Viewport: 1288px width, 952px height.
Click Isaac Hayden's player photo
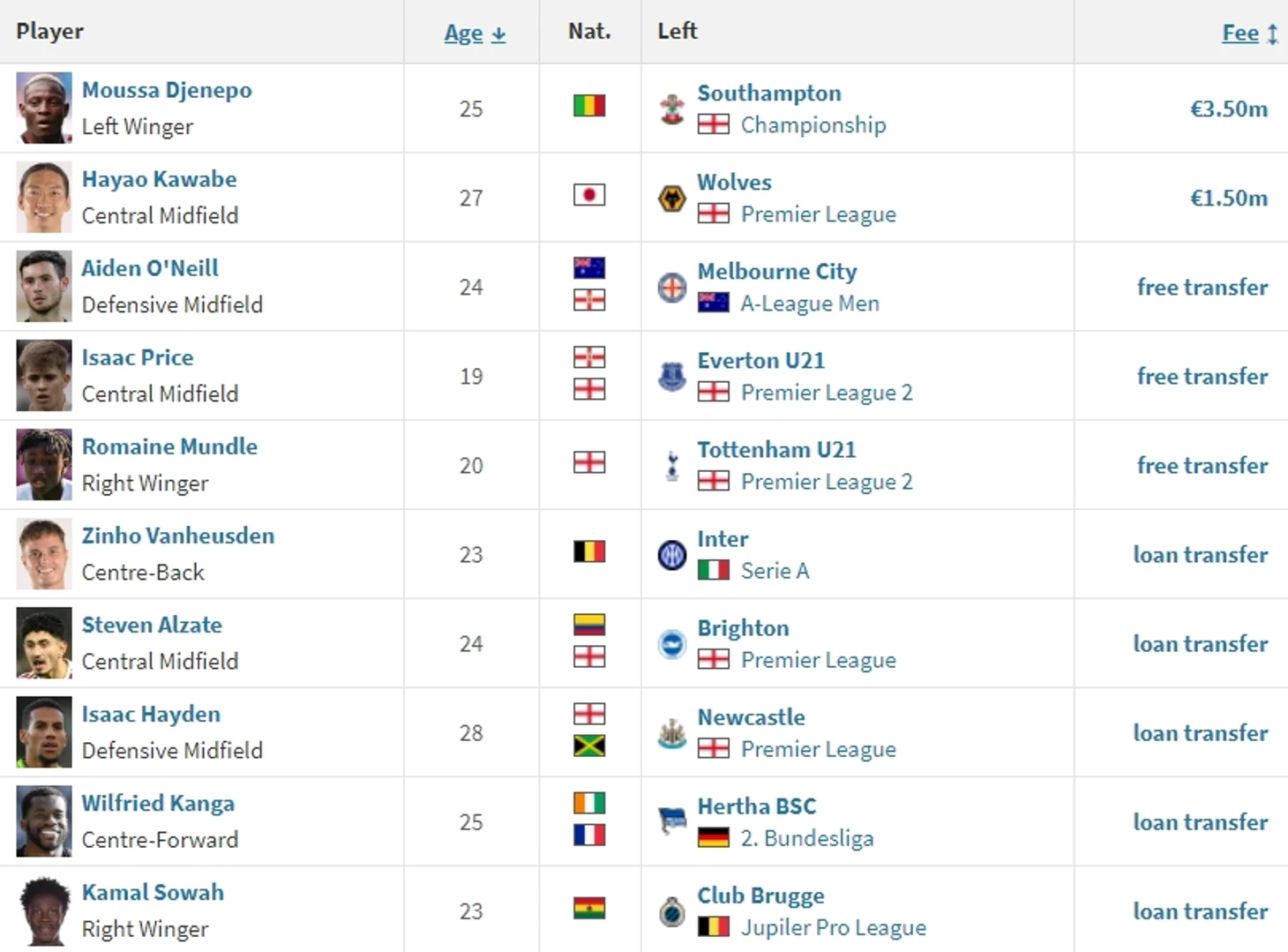coord(43,732)
